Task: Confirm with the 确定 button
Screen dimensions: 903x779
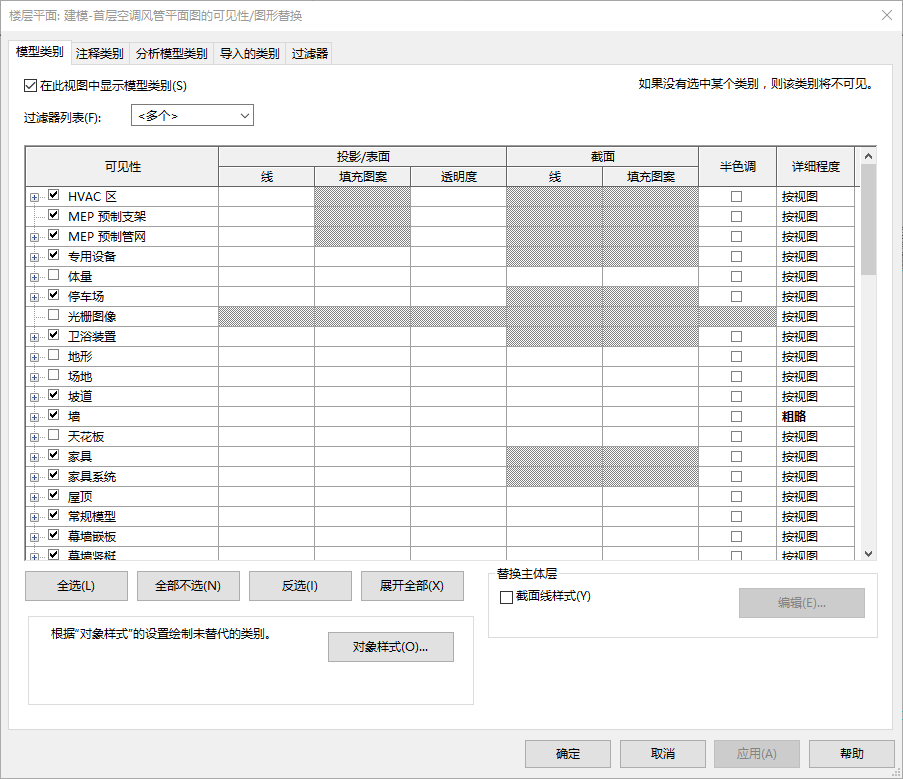Action: tap(568, 754)
